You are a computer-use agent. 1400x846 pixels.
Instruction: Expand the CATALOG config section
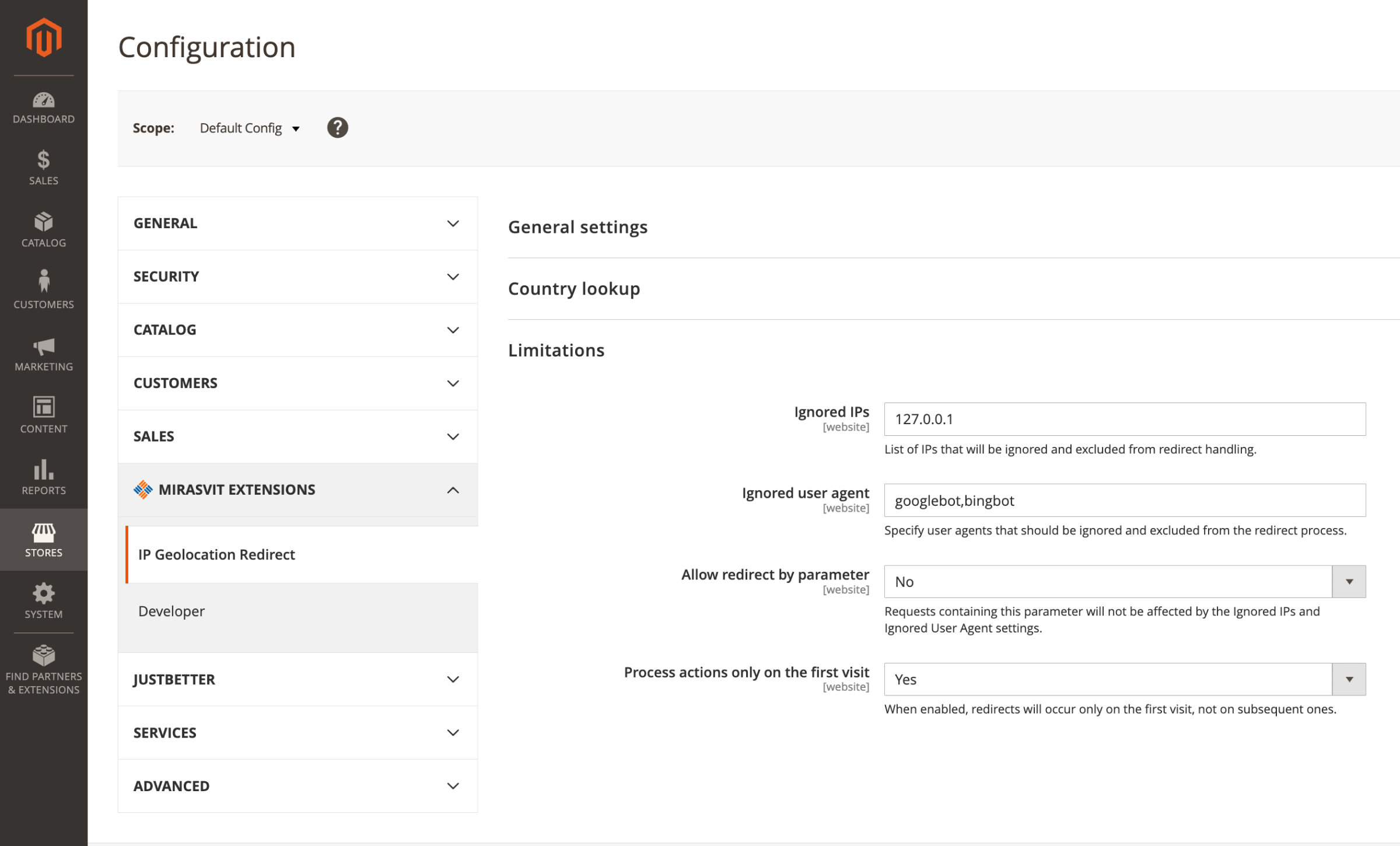coord(297,330)
